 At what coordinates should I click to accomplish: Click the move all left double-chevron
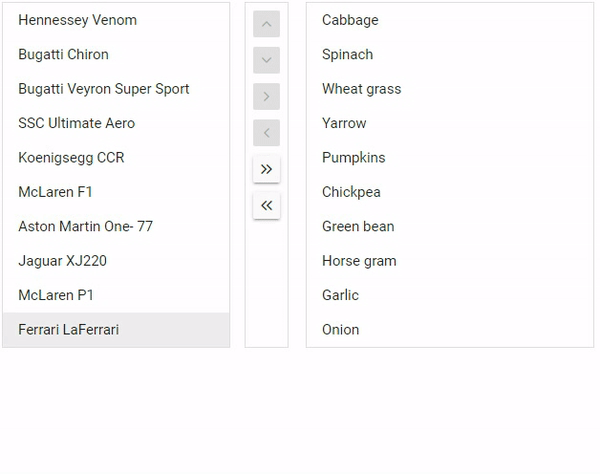click(x=266, y=206)
